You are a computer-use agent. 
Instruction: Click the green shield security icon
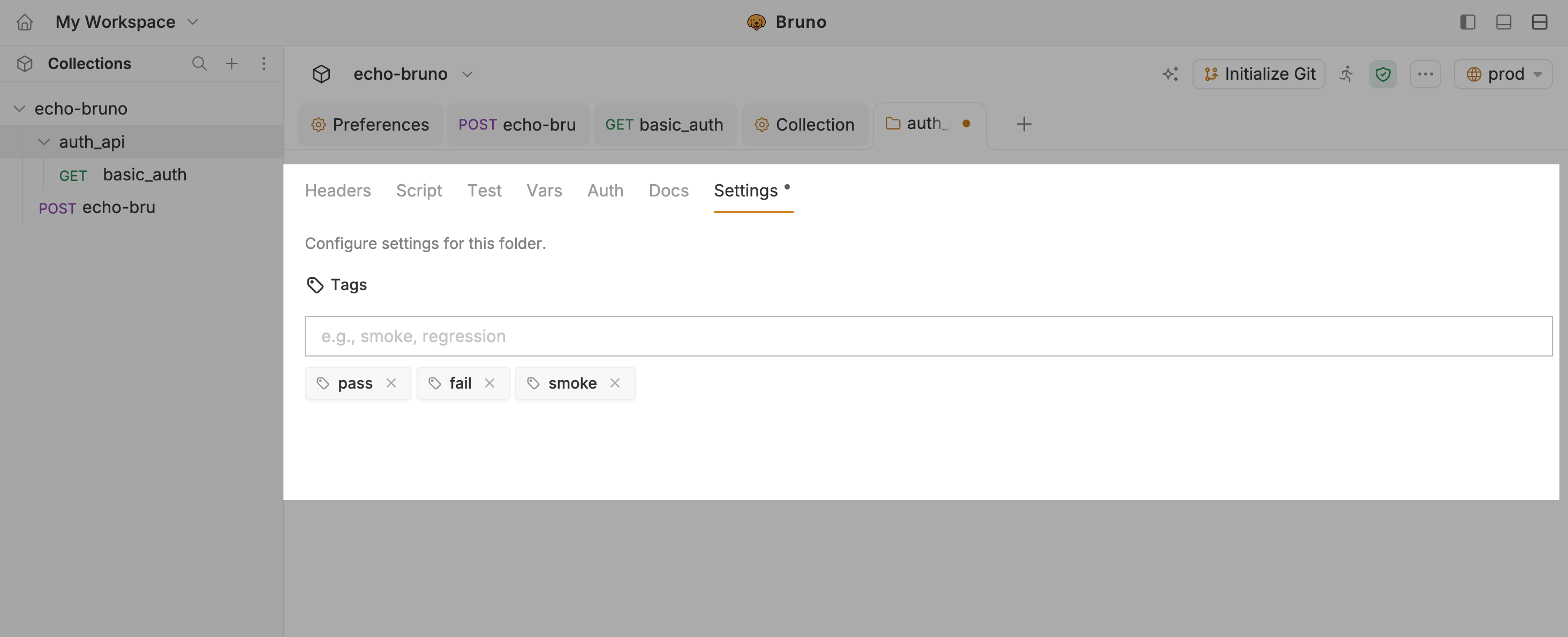click(x=1383, y=74)
